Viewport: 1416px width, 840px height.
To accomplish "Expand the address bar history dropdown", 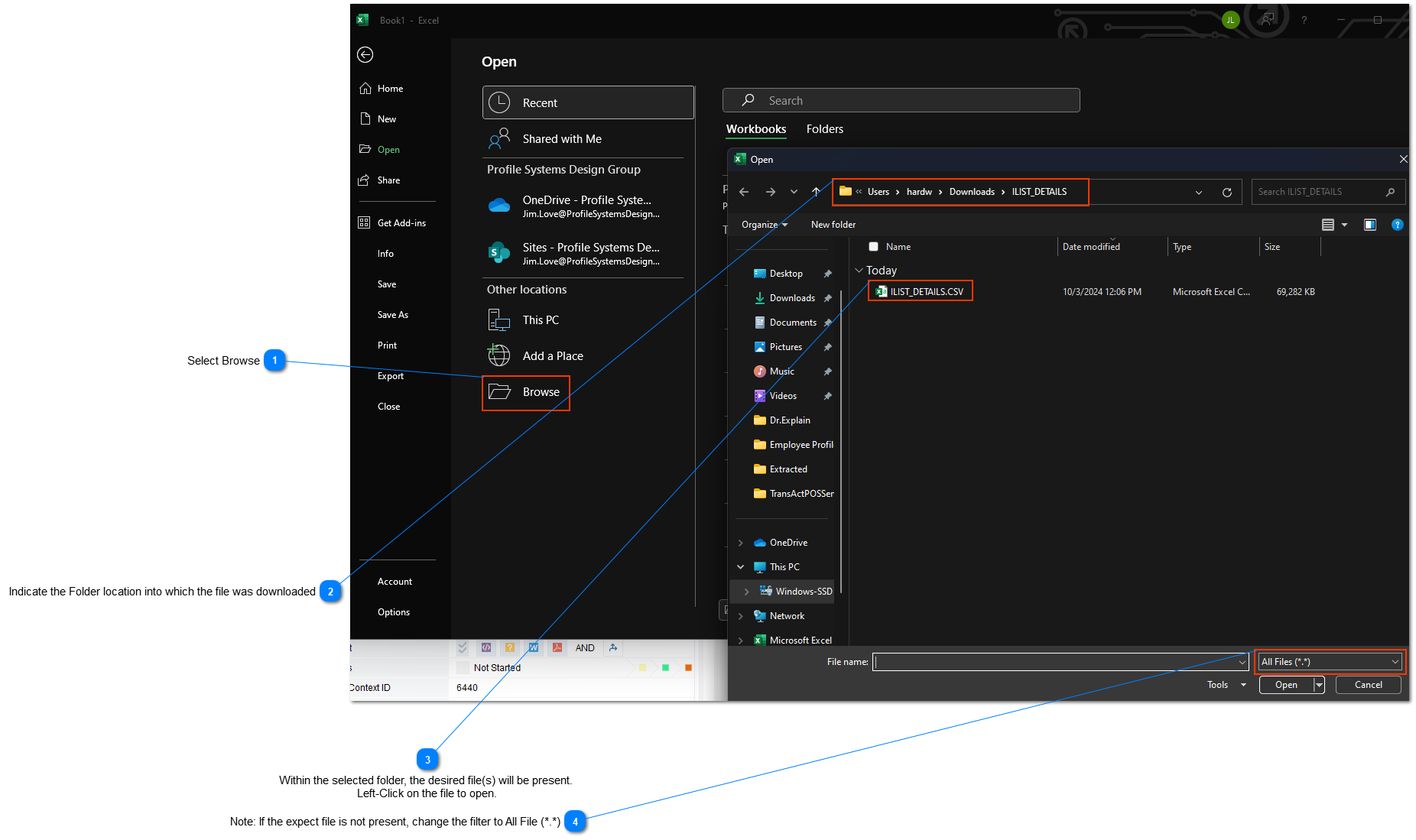I will [1198, 193].
